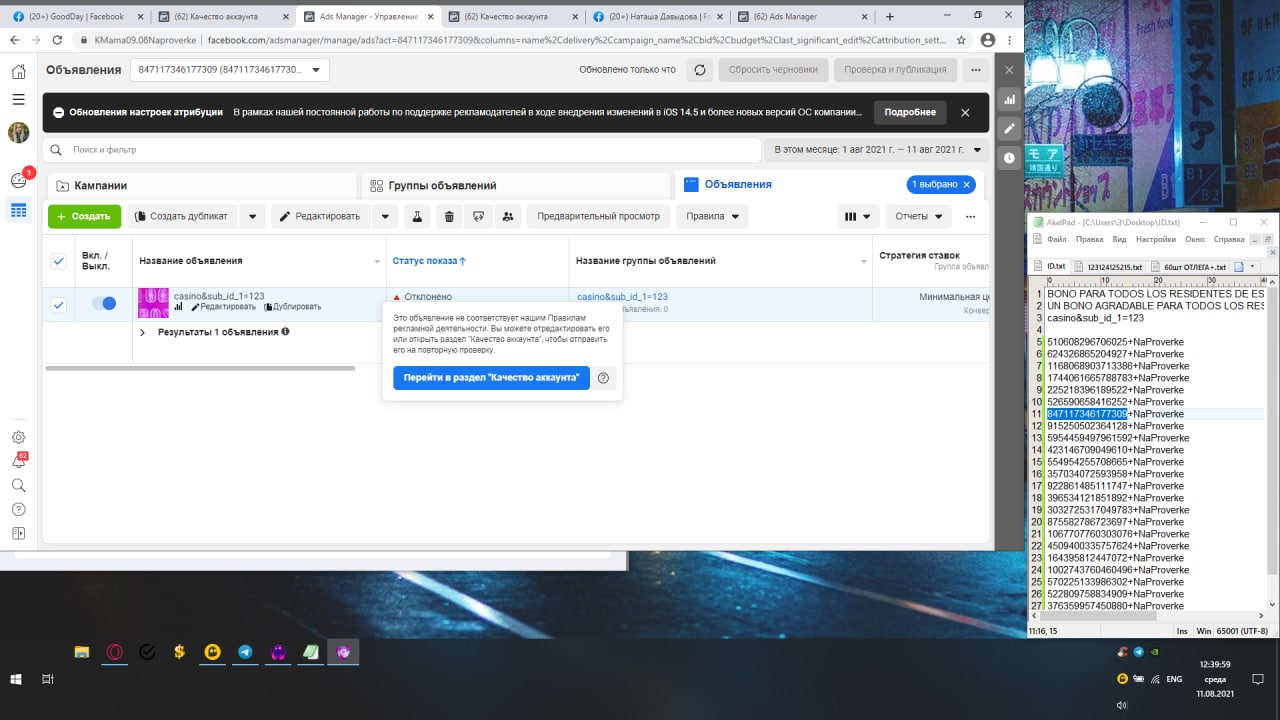Viewport: 1280px width, 720px height.
Task: Switch to 123124125215.txt tab in AkelPad
Action: point(1108,267)
